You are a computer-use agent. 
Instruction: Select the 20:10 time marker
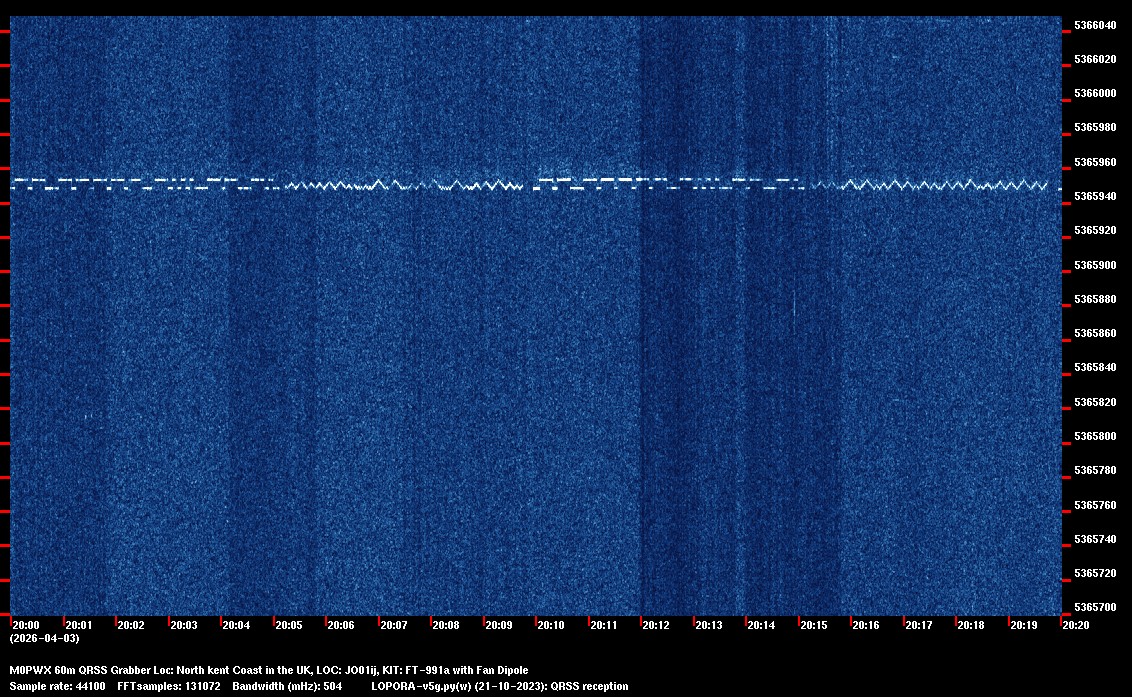click(551, 625)
